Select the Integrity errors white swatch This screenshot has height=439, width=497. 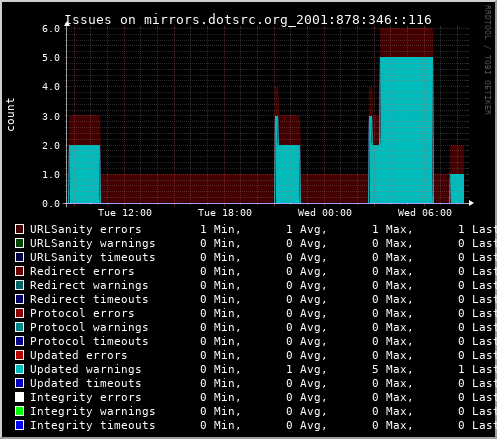tap(19, 397)
